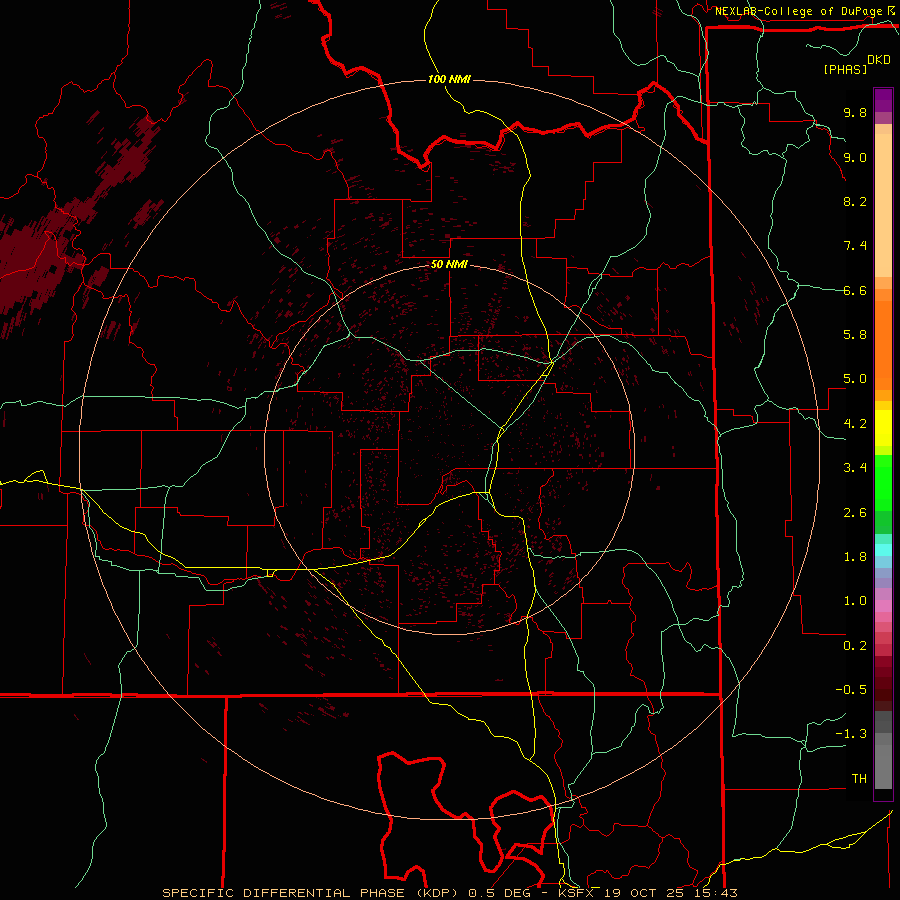The width and height of the screenshot is (900, 900).
Task: Select the 8.2 scale value
Action: [x=855, y=201]
